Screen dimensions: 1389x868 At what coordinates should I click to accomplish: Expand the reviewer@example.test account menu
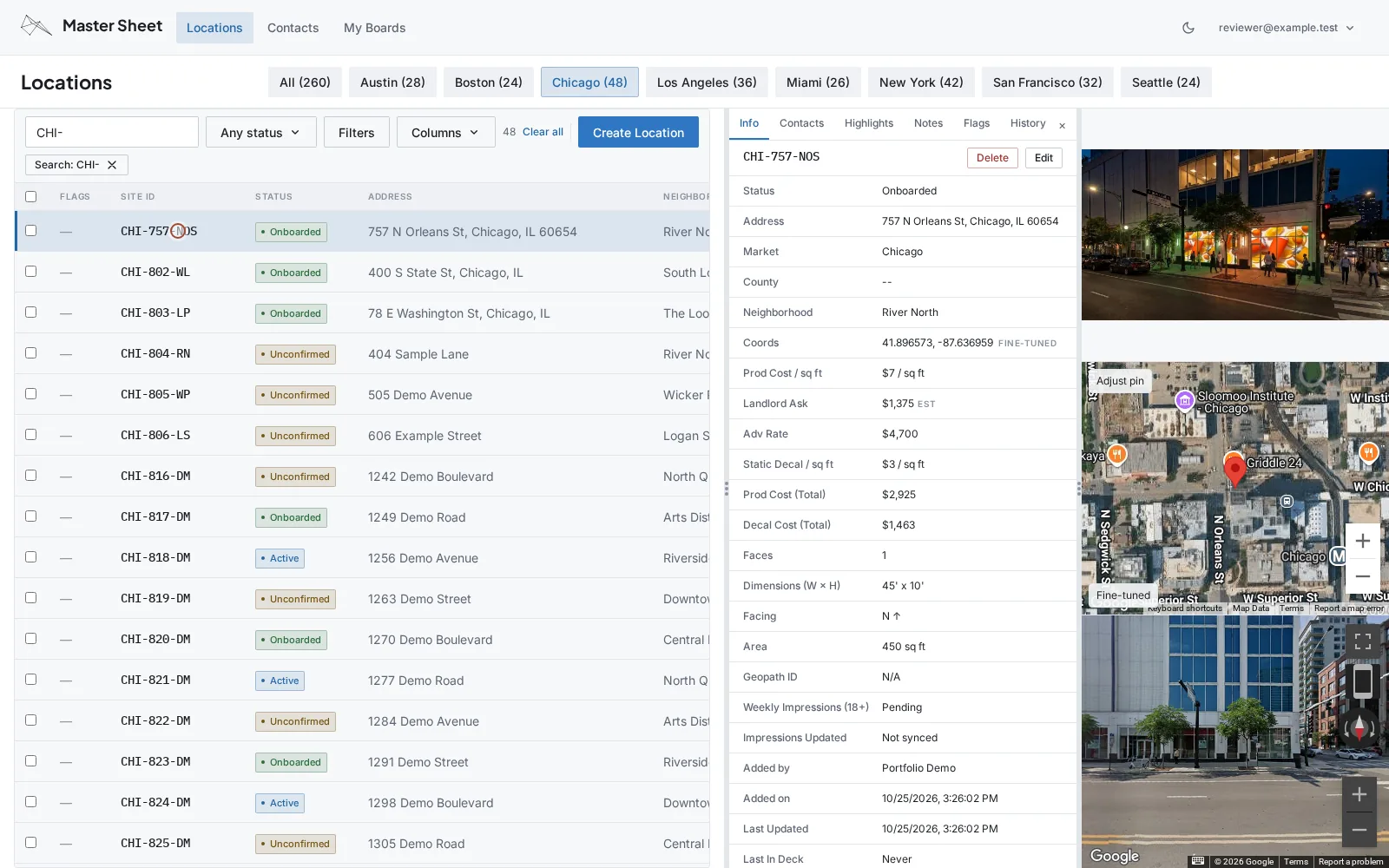(1286, 28)
